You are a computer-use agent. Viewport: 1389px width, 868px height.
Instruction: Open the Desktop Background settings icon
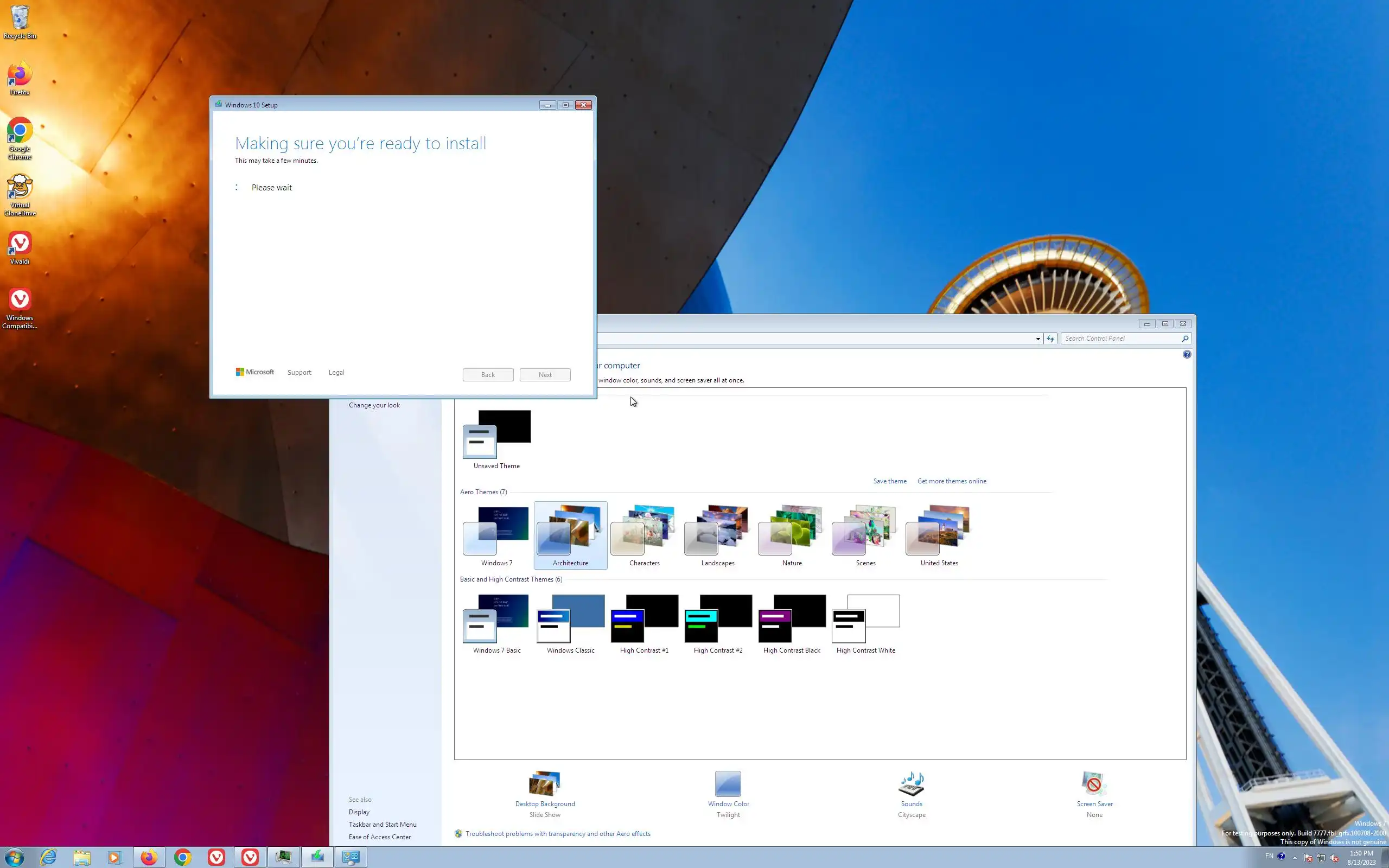[x=545, y=784]
